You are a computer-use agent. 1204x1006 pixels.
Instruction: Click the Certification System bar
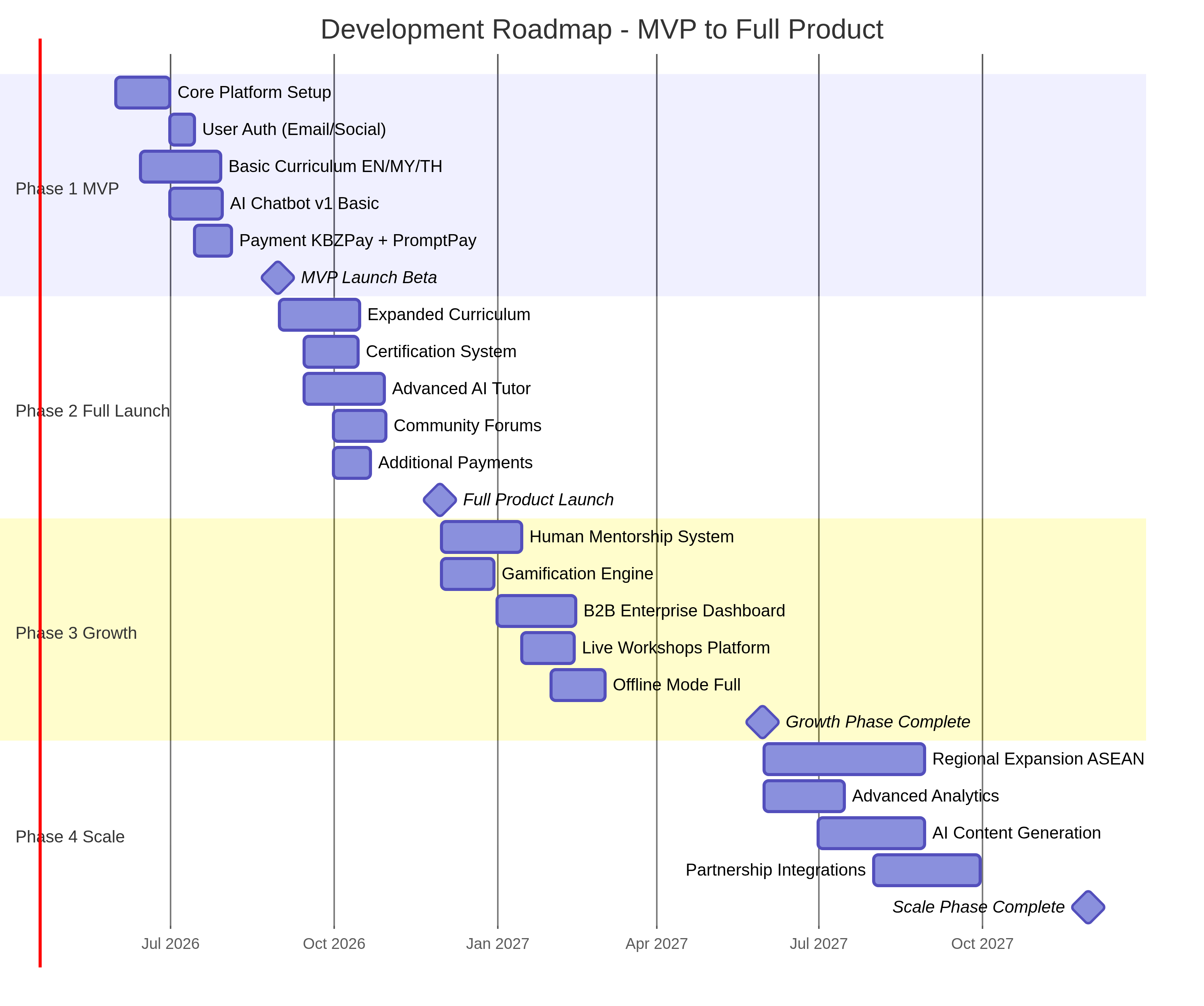(x=331, y=351)
